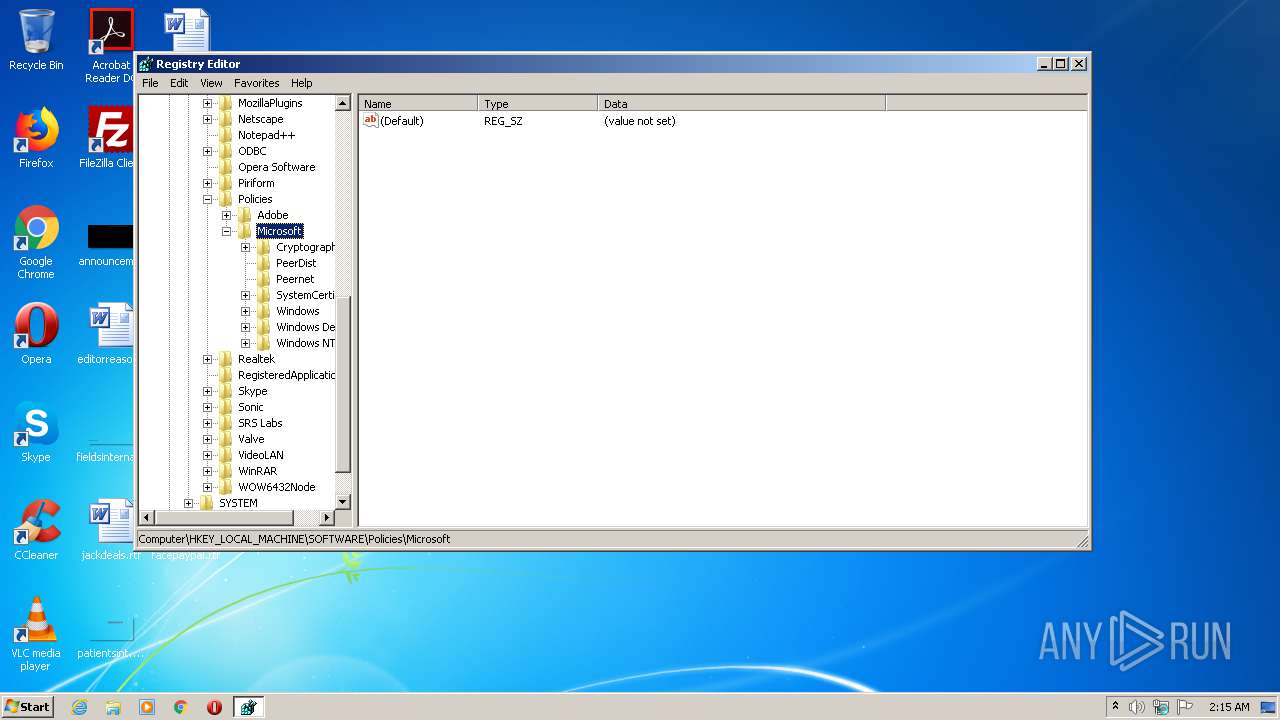Viewport: 1280px width, 720px height.
Task: Click the tree scrollbar up arrow
Action: [343, 103]
